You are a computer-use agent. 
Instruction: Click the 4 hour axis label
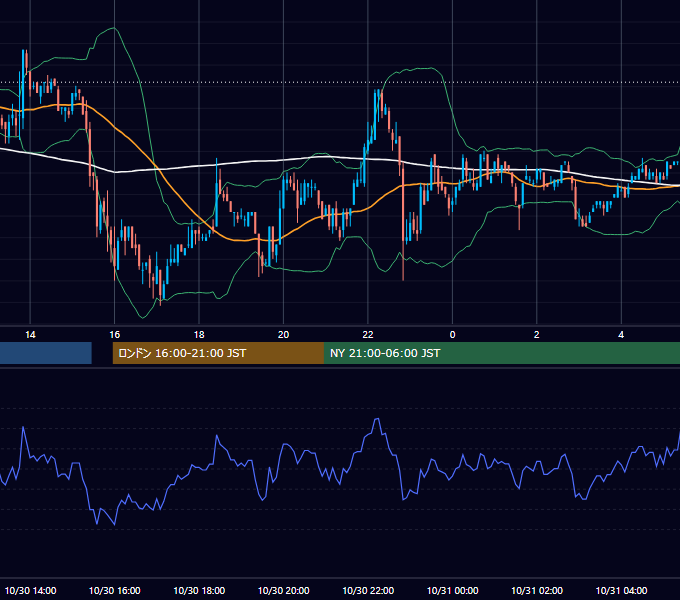(x=621, y=335)
